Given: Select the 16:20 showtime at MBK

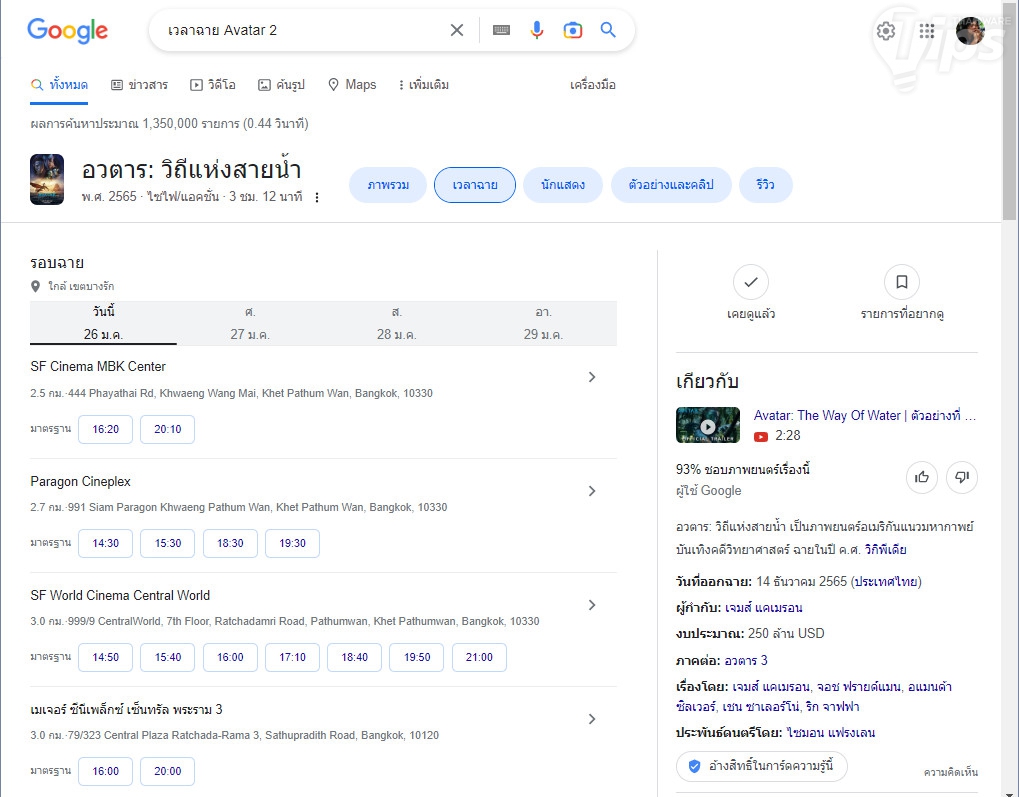Looking at the screenshot, I should pos(105,429).
